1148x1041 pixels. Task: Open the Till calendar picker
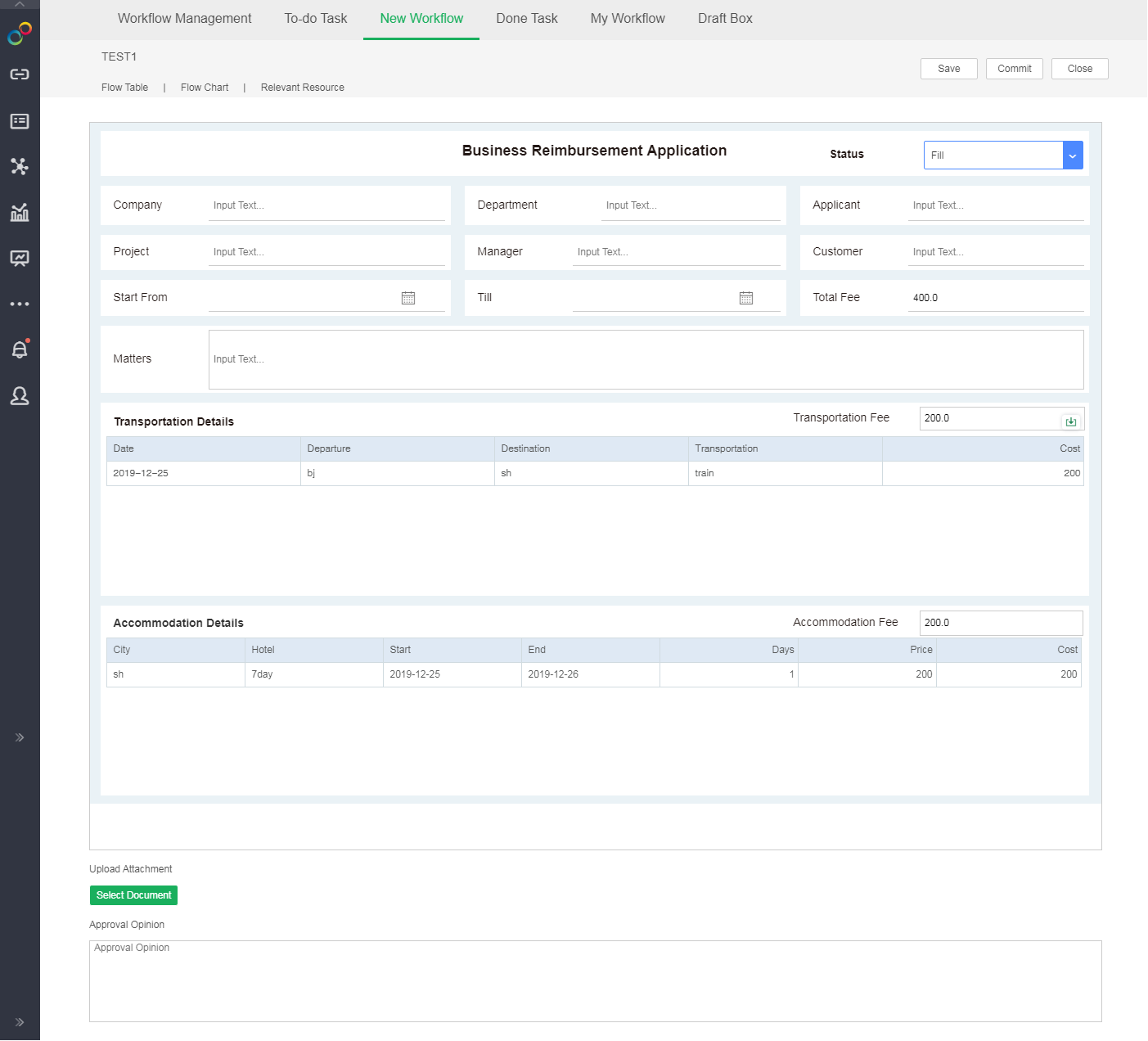pos(746,298)
